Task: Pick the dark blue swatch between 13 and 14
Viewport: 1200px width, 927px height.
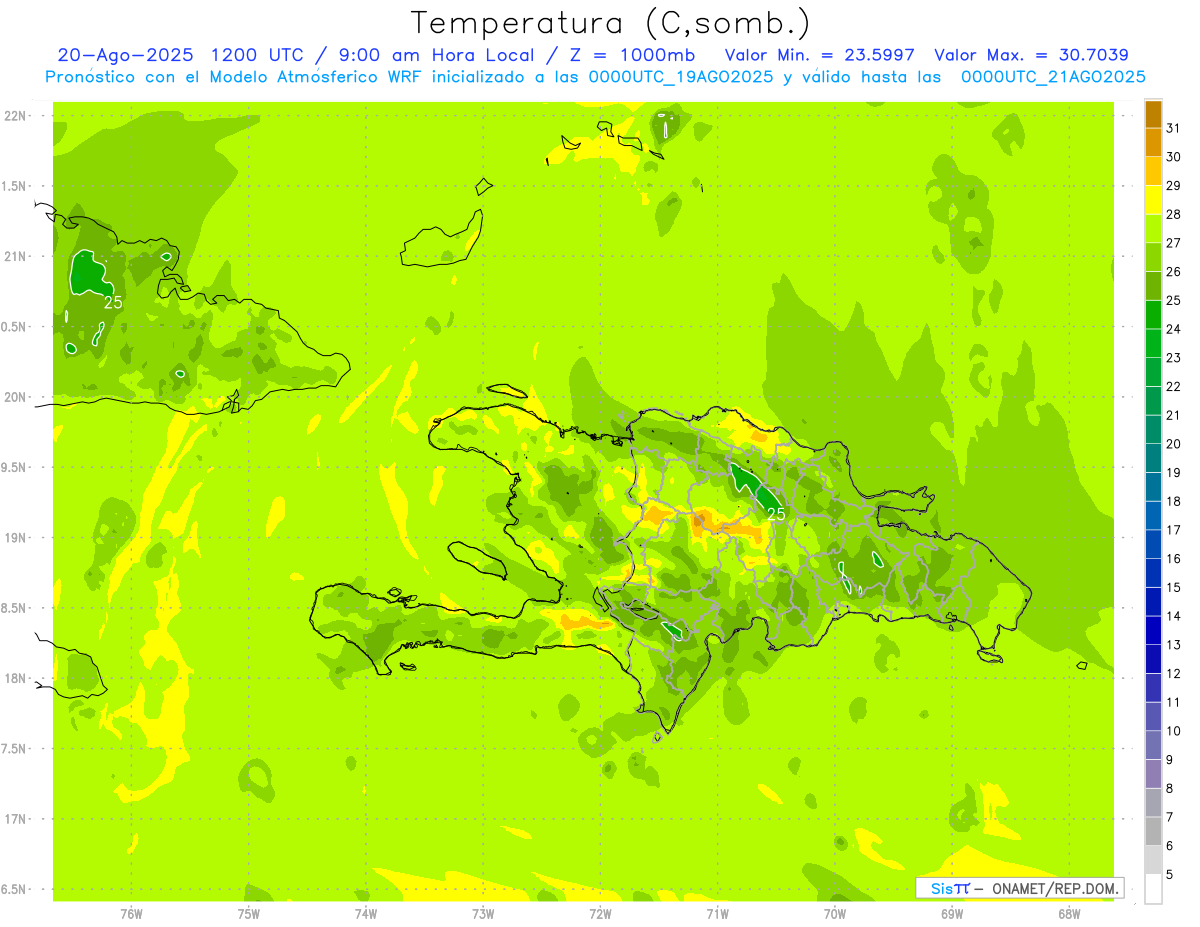Action: click(x=1153, y=630)
